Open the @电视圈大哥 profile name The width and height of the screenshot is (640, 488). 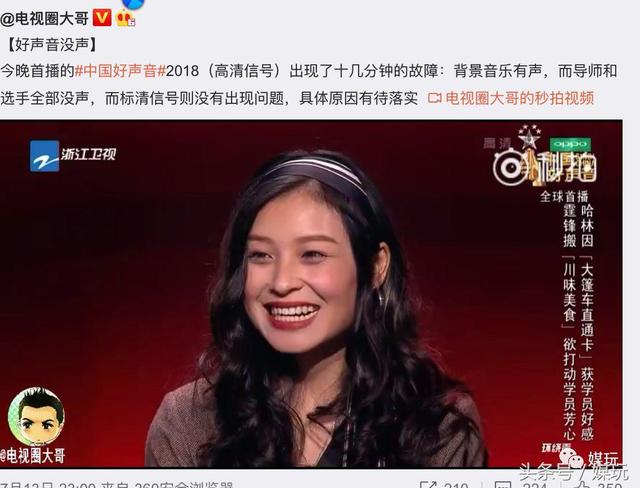click(44, 18)
